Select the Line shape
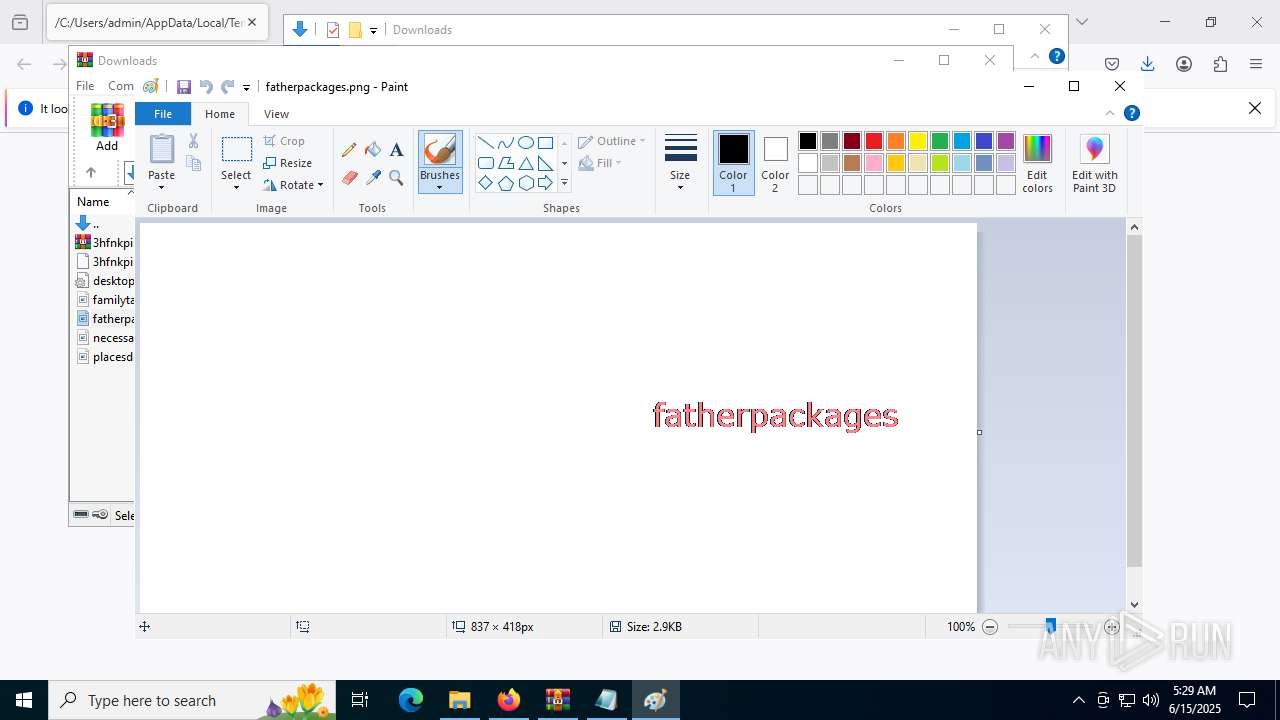The image size is (1280, 720). point(485,142)
